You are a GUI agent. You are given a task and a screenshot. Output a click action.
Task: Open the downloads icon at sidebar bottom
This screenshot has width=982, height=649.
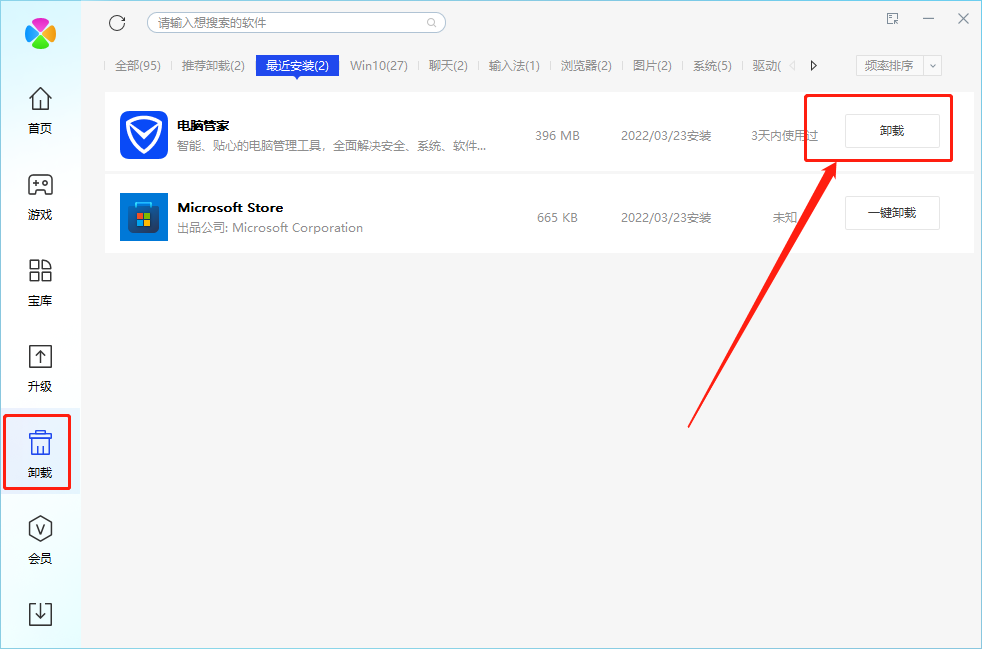[x=40, y=613]
